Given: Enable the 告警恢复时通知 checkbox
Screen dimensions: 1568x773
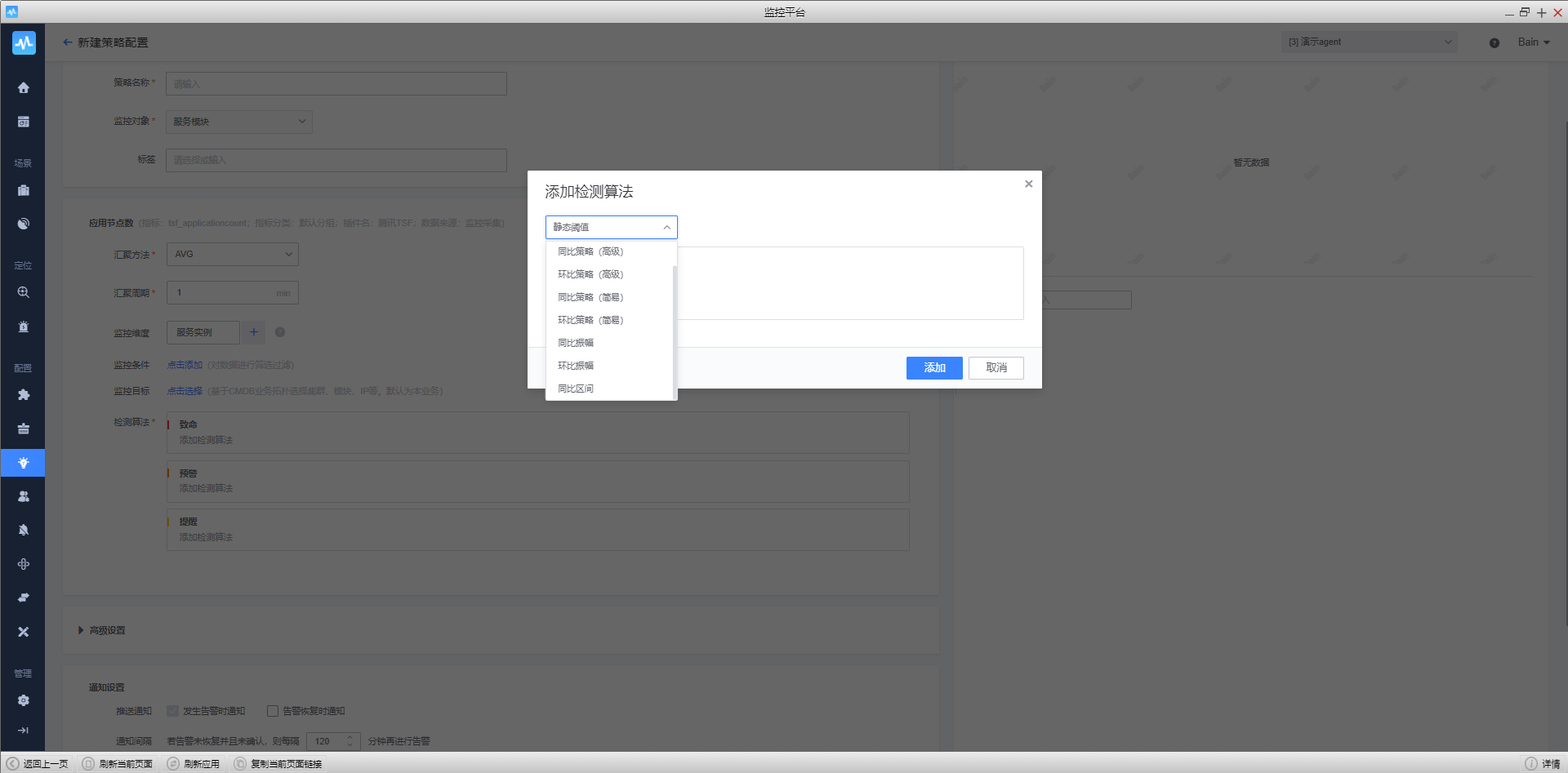Looking at the screenshot, I should tap(273, 711).
